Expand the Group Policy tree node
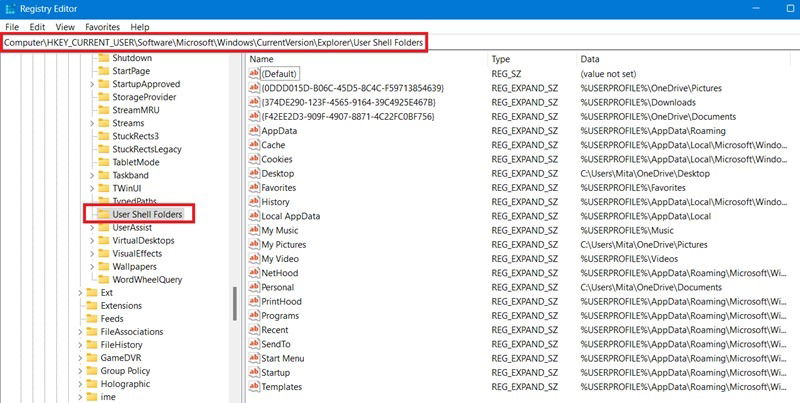Screen dimensions: 800x403 [x=80, y=371]
